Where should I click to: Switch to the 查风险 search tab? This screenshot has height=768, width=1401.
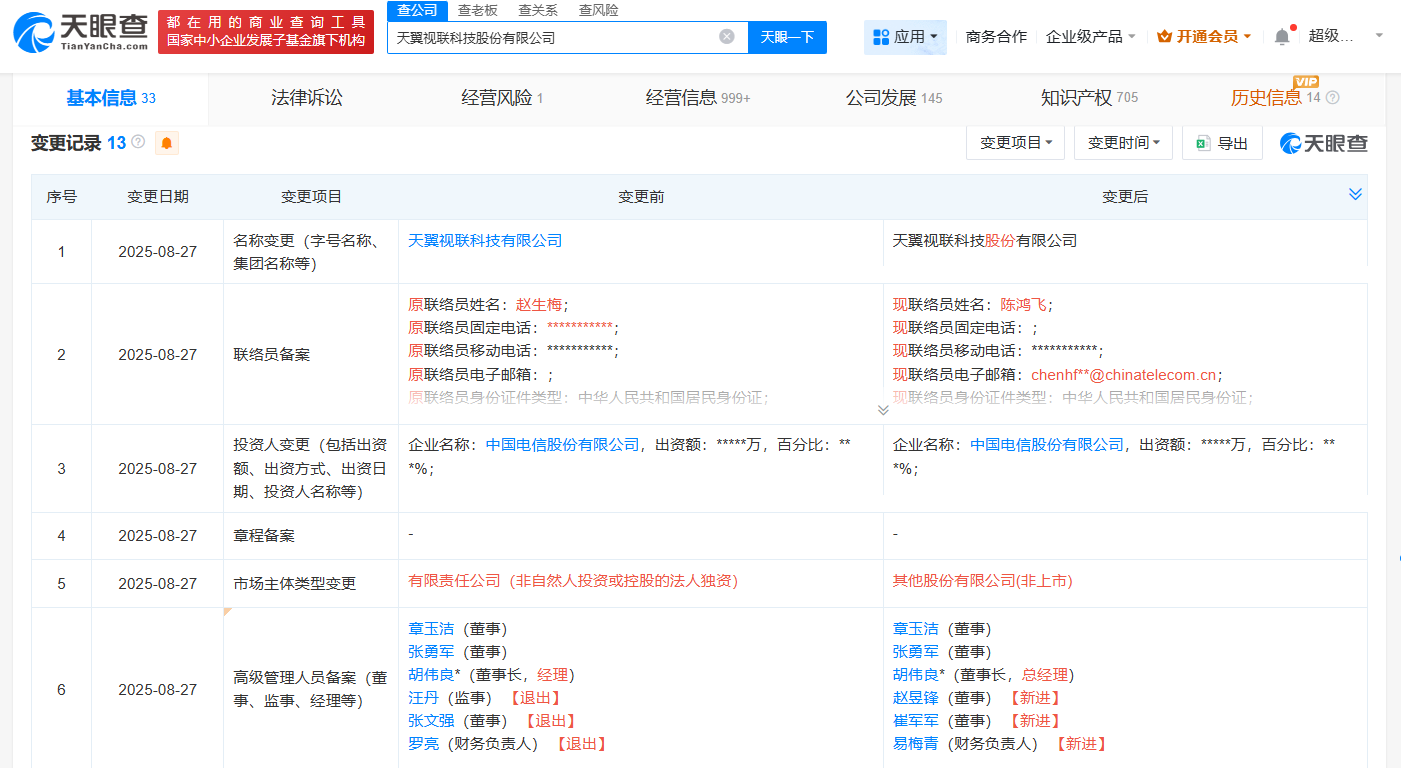click(598, 10)
